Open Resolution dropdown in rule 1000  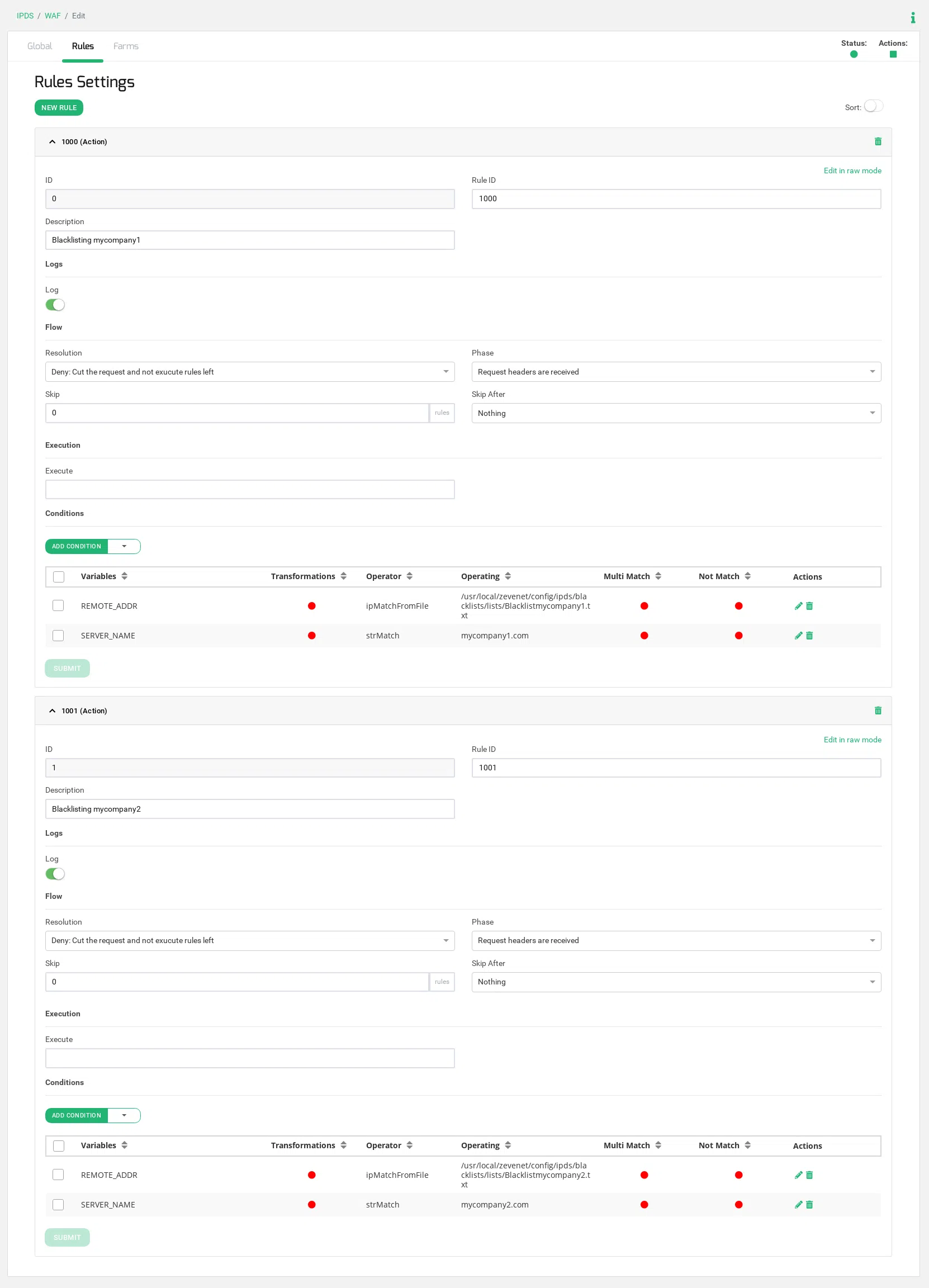point(249,372)
